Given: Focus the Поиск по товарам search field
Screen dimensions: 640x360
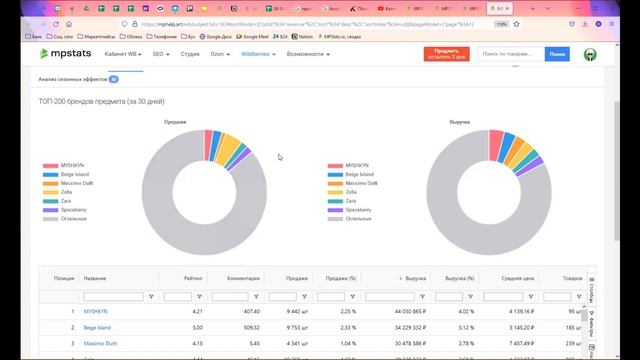Looking at the screenshot, I should 511,54.
